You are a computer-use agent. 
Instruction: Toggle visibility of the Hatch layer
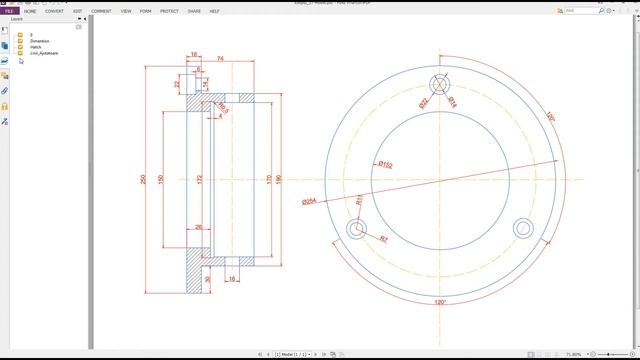tap(20, 47)
